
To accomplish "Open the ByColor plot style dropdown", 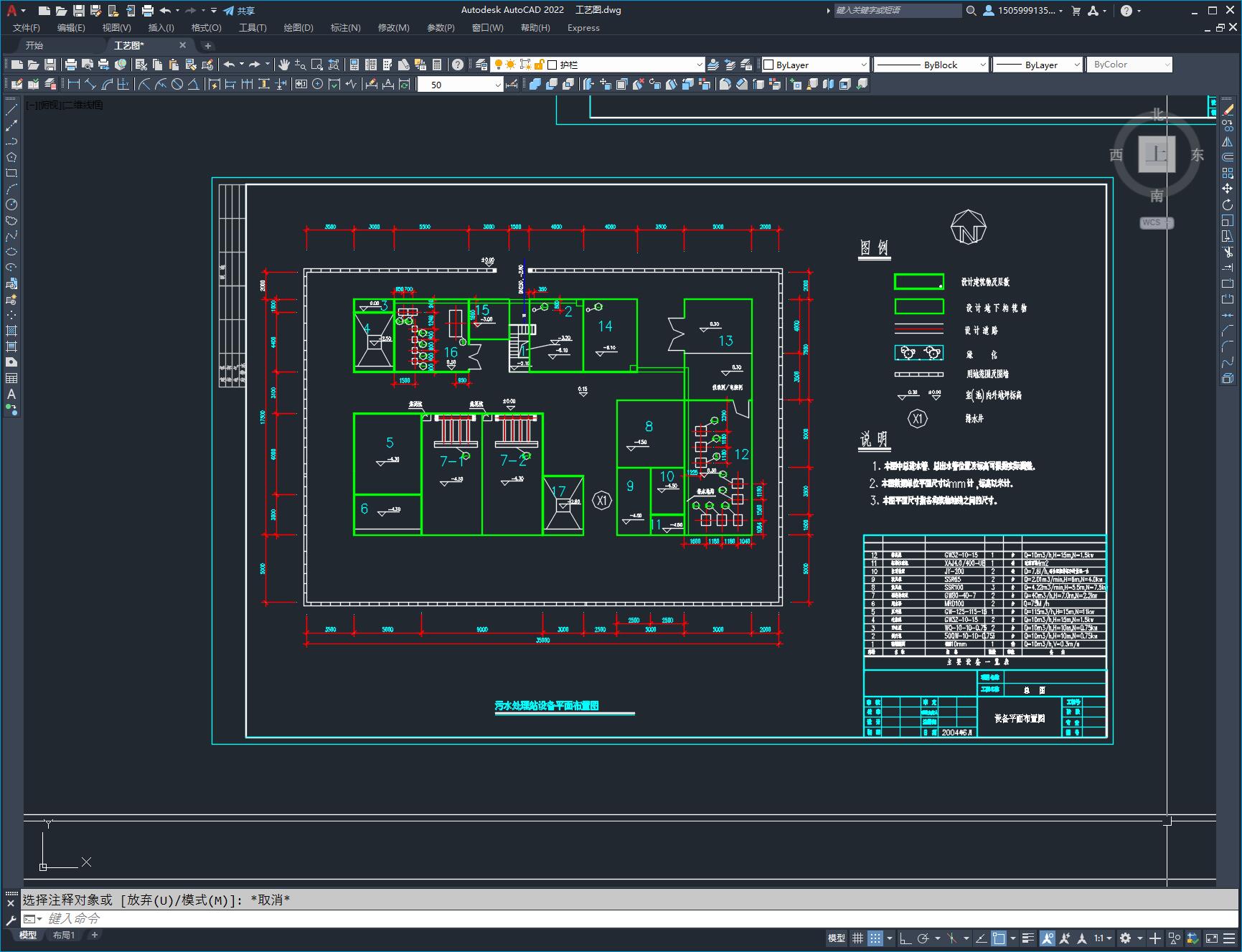I will pyautogui.click(x=1129, y=65).
